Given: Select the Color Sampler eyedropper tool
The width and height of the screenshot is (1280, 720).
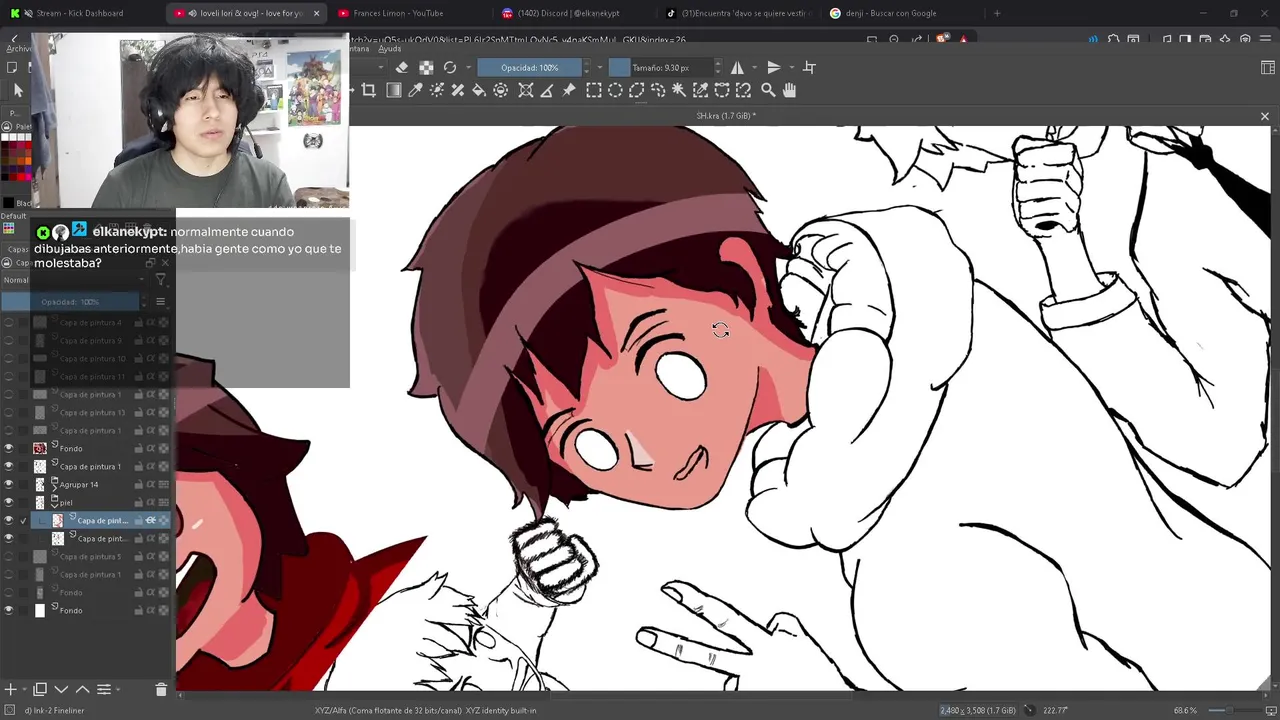Looking at the screenshot, I should 415,90.
